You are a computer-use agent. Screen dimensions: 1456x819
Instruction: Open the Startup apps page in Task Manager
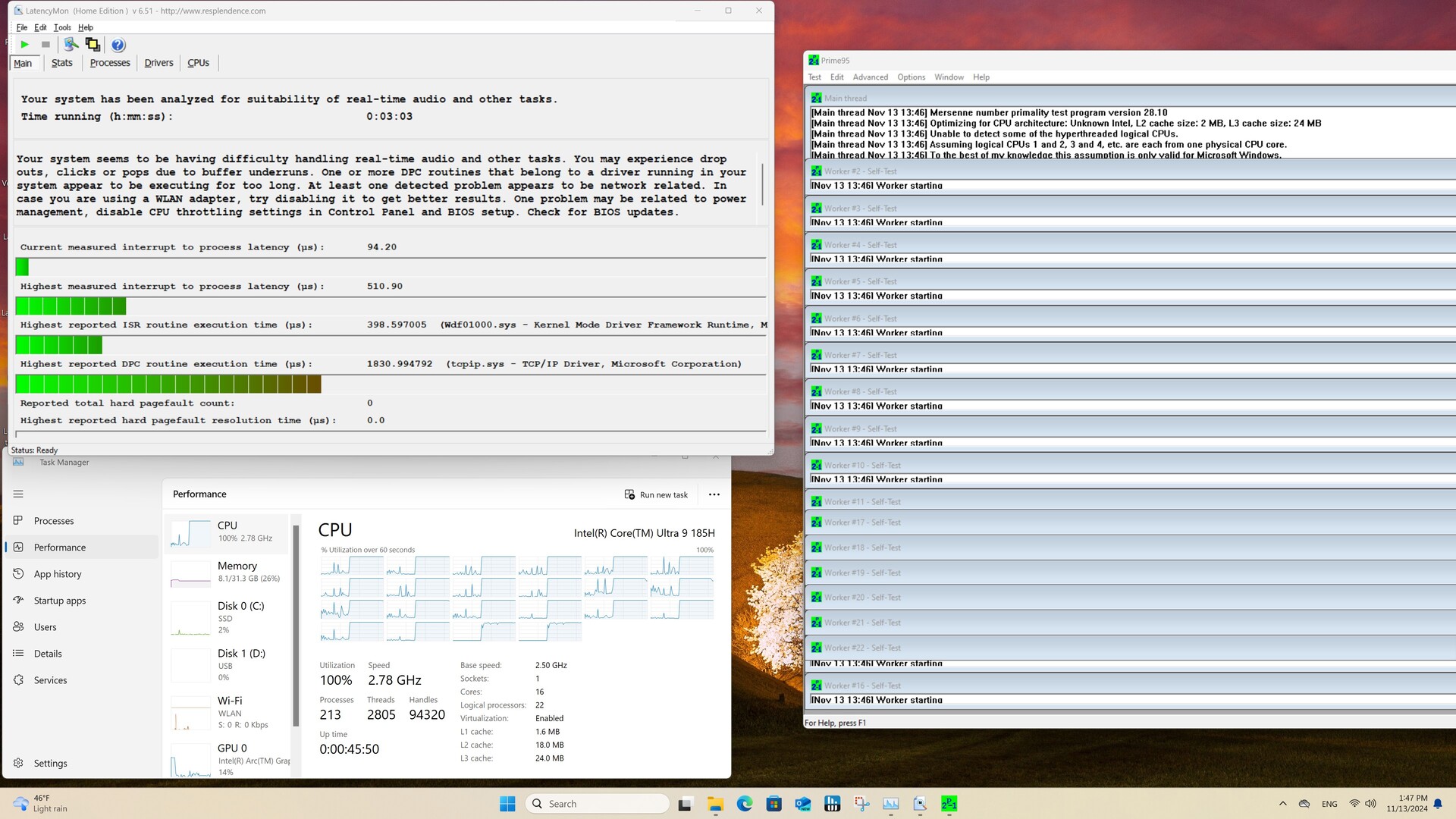tap(59, 601)
